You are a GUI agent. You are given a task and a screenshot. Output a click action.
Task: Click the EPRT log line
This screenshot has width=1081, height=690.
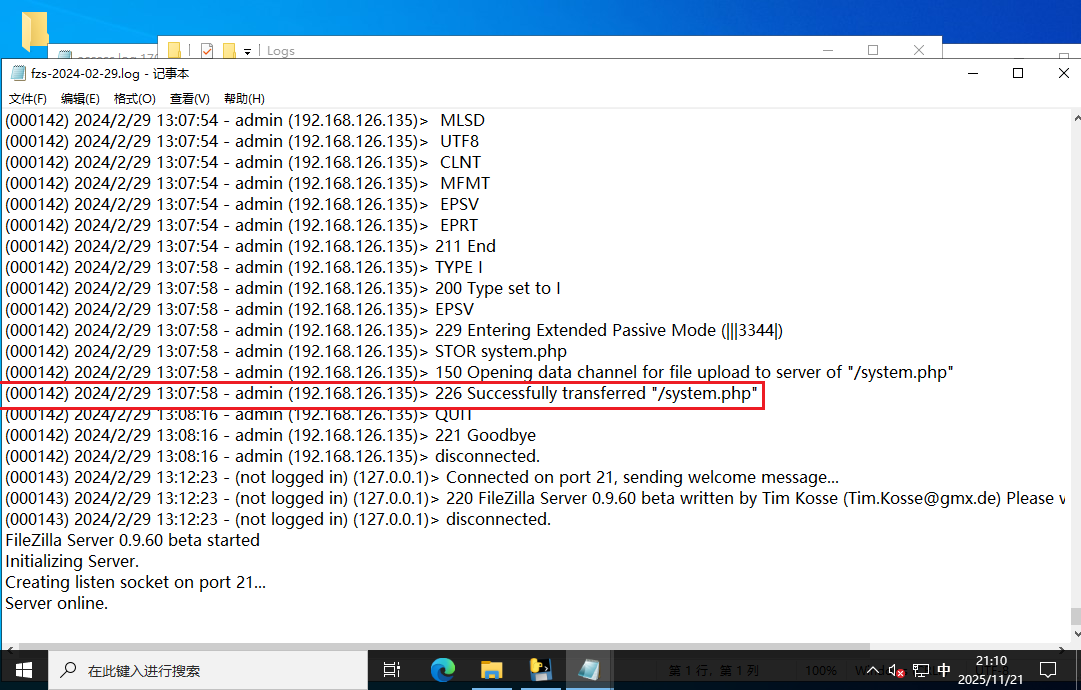click(x=241, y=225)
